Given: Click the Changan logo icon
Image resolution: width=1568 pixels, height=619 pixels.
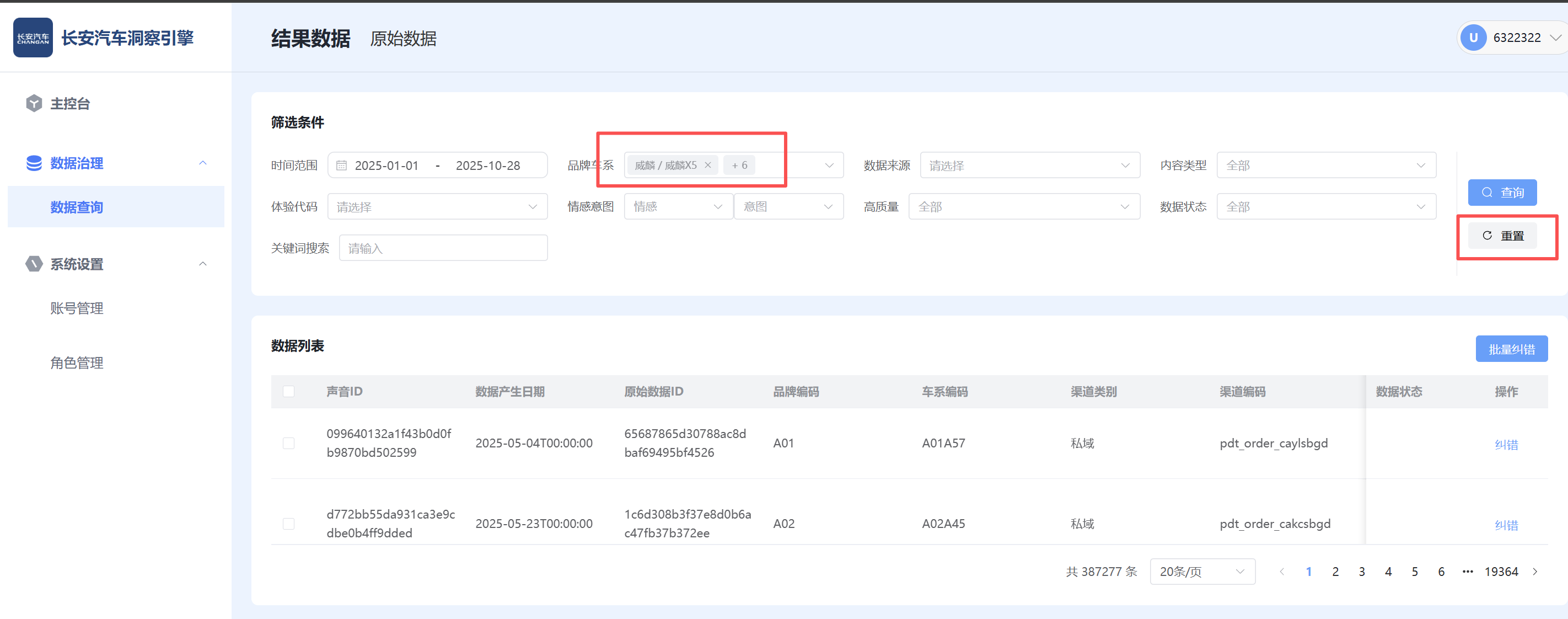Looking at the screenshot, I should coord(33,38).
